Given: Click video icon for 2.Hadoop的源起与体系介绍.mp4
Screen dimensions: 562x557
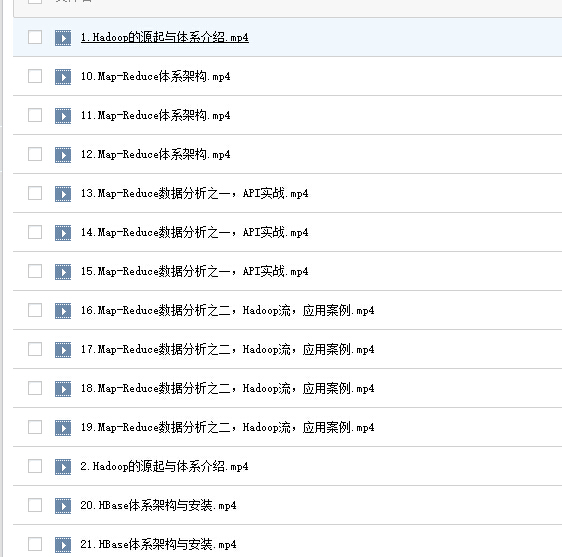Looking at the screenshot, I should [63, 467].
